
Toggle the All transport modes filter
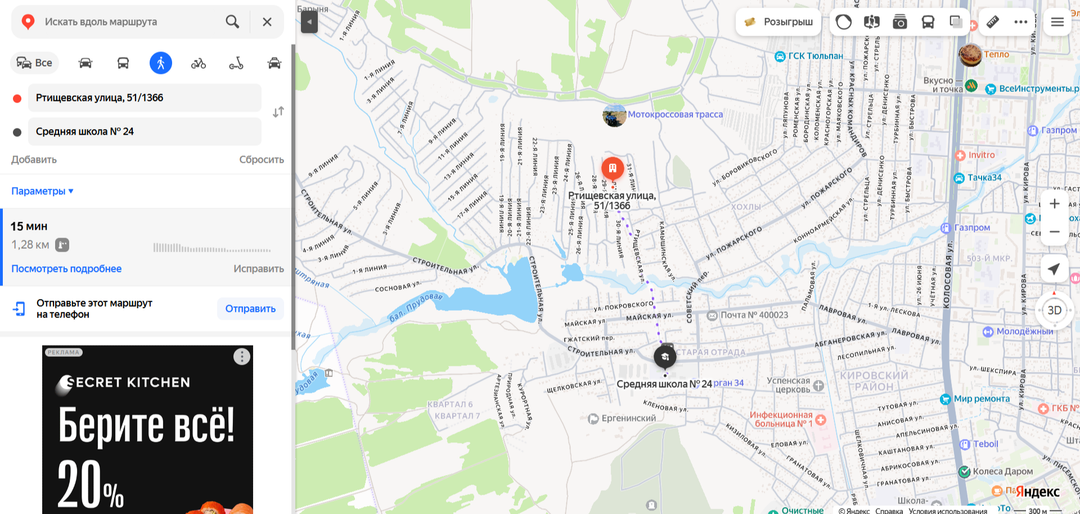click(34, 63)
